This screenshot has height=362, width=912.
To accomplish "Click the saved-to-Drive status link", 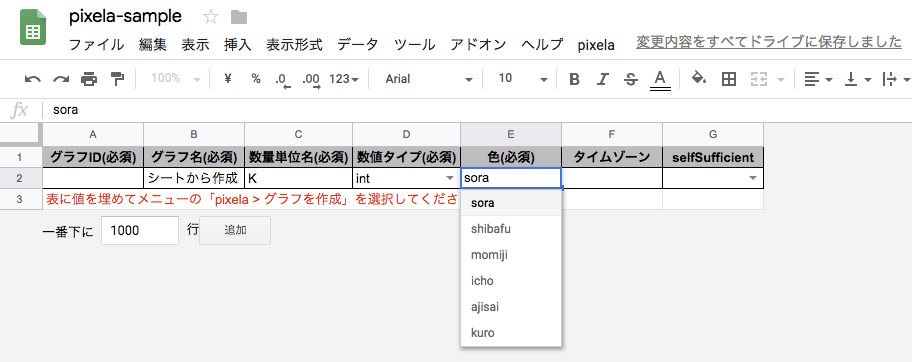I will 769,42.
